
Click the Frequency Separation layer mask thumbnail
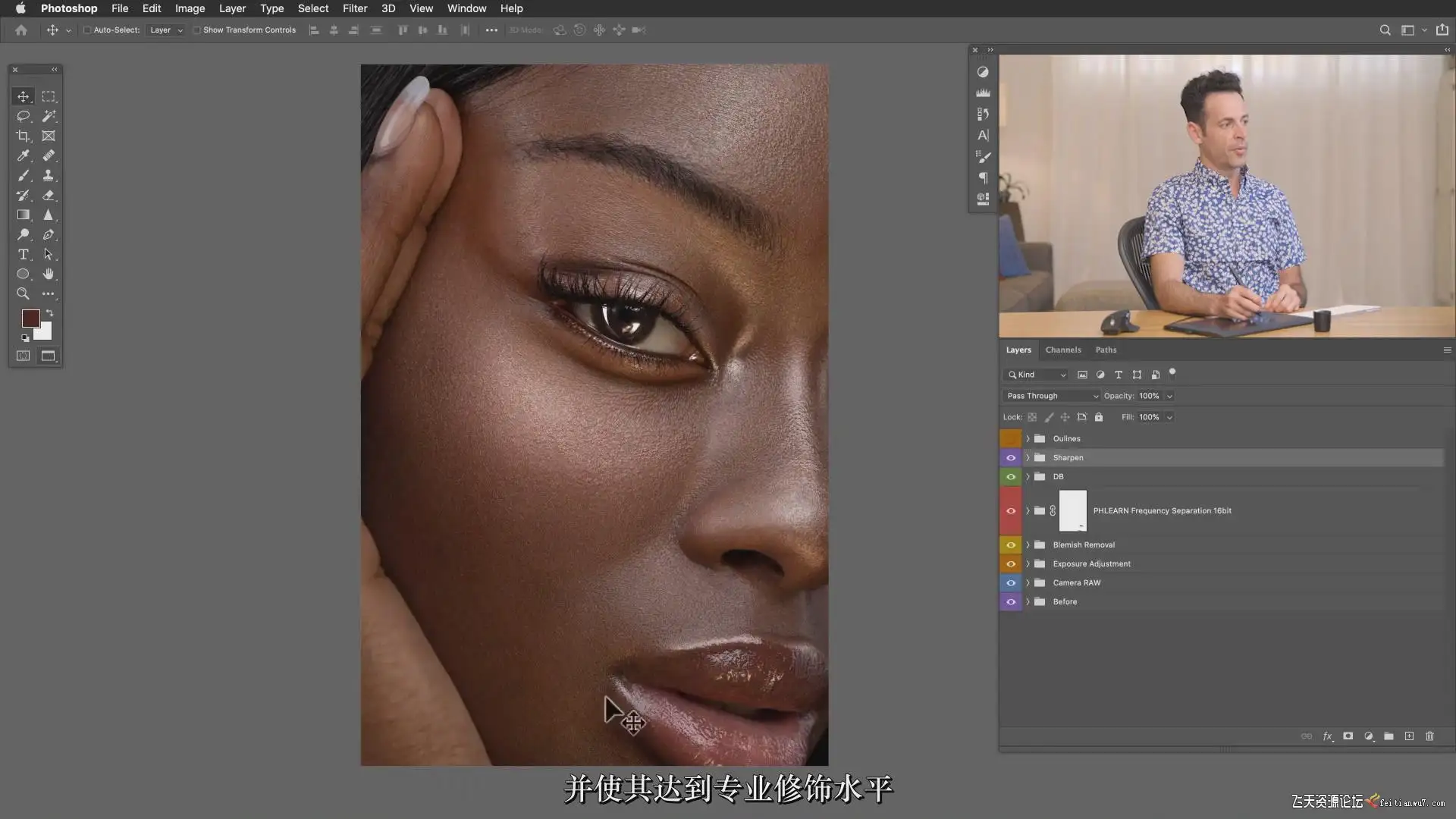1072,510
